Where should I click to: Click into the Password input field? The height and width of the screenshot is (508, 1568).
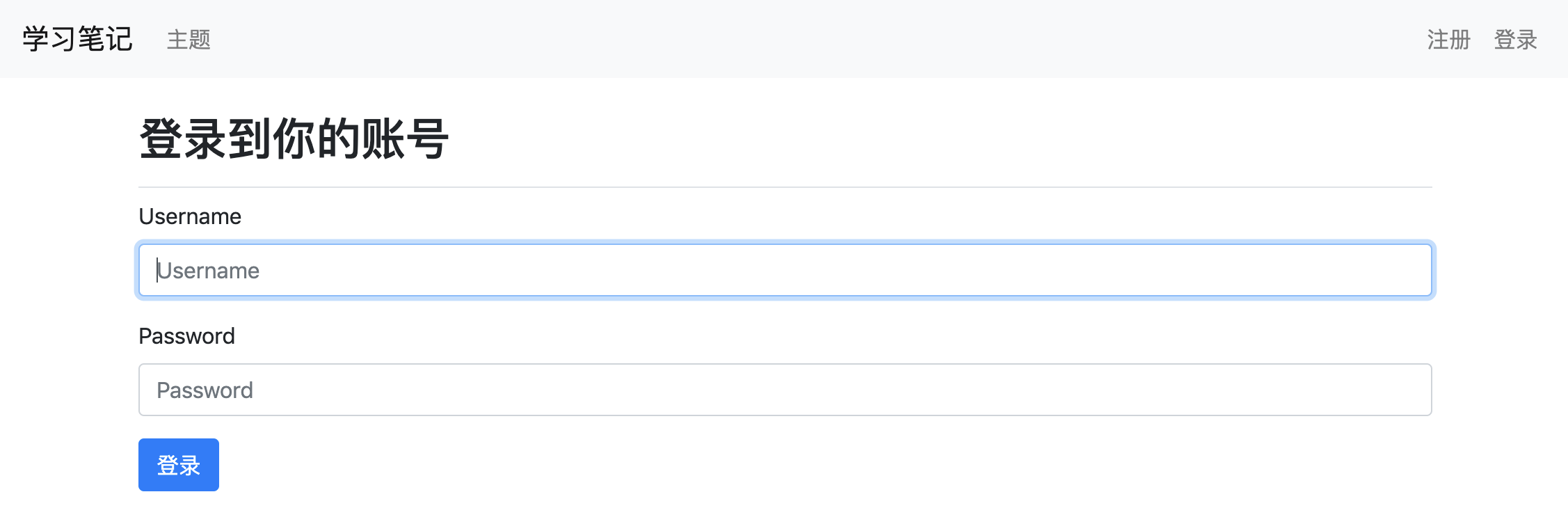click(x=785, y=390)
